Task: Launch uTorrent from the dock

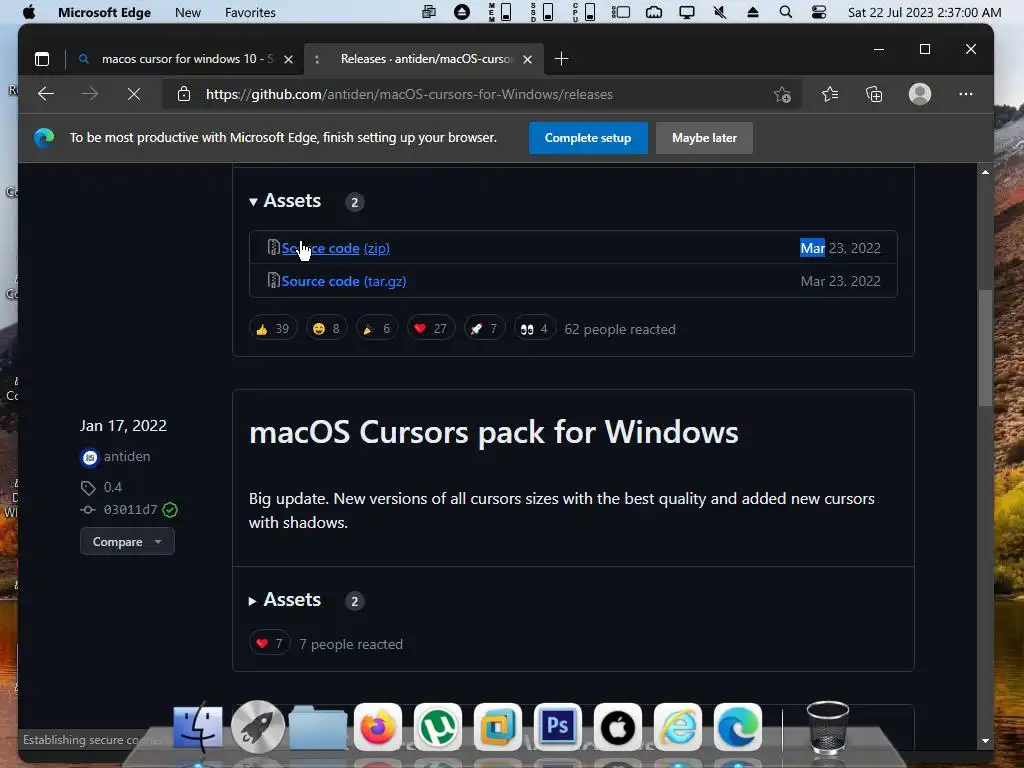Action: coord(438,727)
